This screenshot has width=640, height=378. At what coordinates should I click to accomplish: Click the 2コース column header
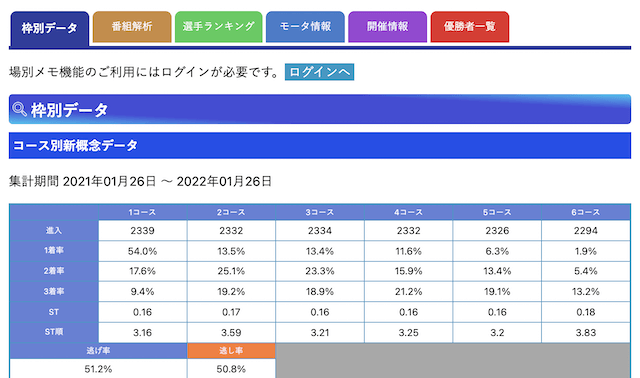[x=231, y=212]
